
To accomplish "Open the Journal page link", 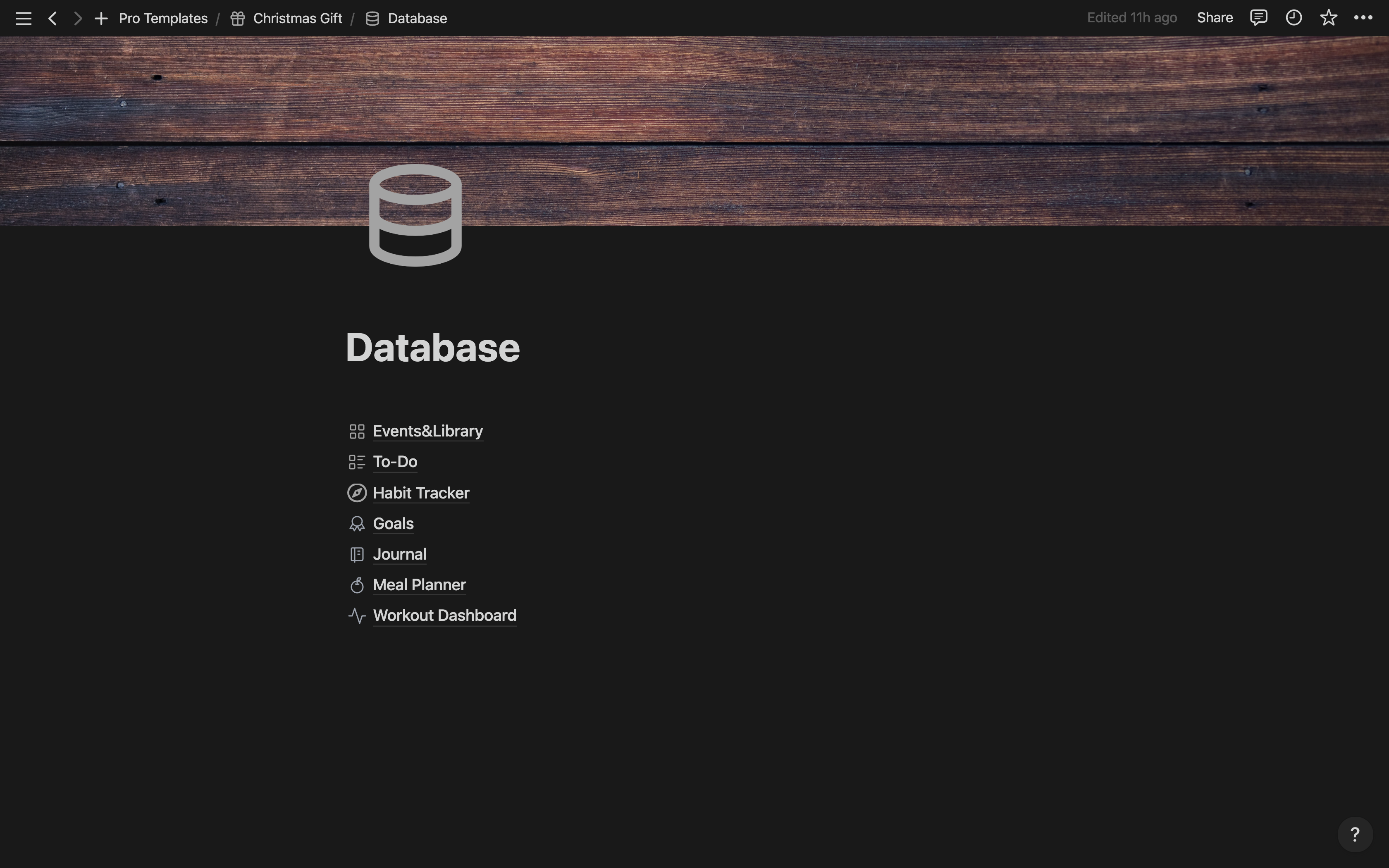I will 399,555.
